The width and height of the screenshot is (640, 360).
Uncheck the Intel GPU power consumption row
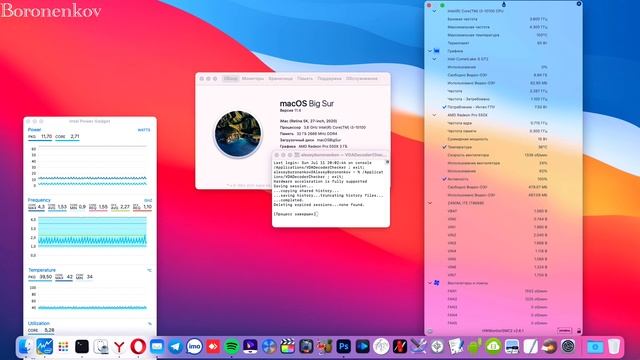point(444,107)
